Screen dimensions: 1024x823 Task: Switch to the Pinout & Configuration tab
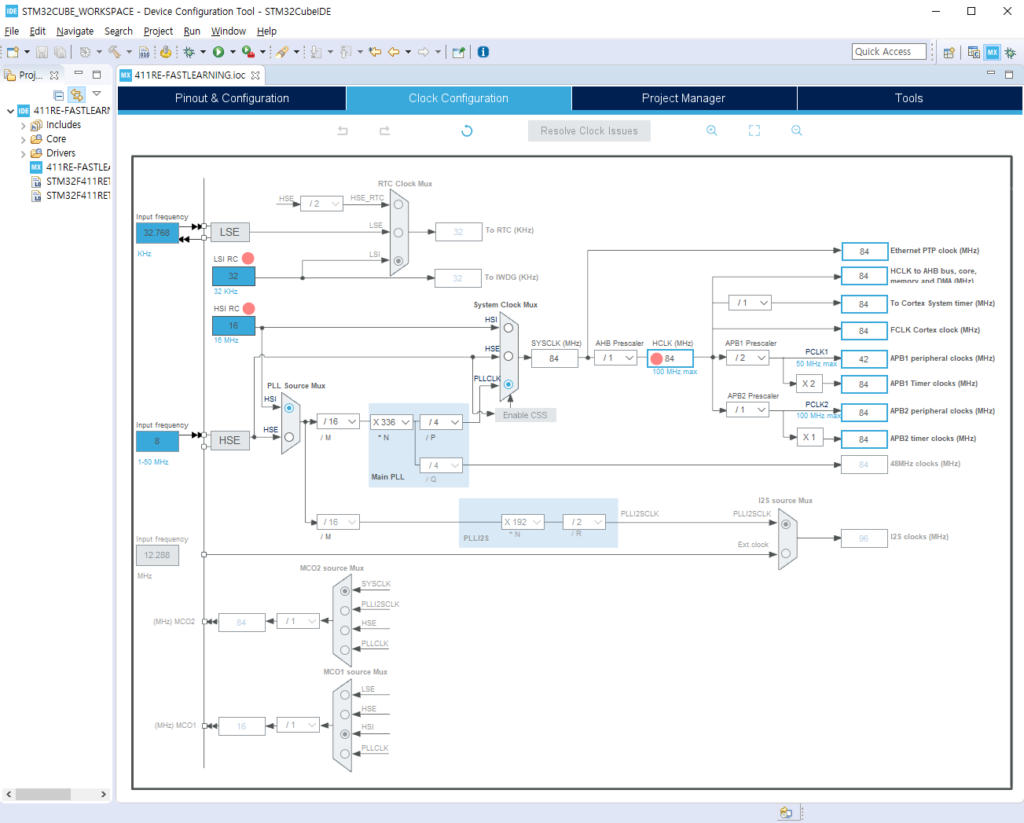(x=232, y=98)
